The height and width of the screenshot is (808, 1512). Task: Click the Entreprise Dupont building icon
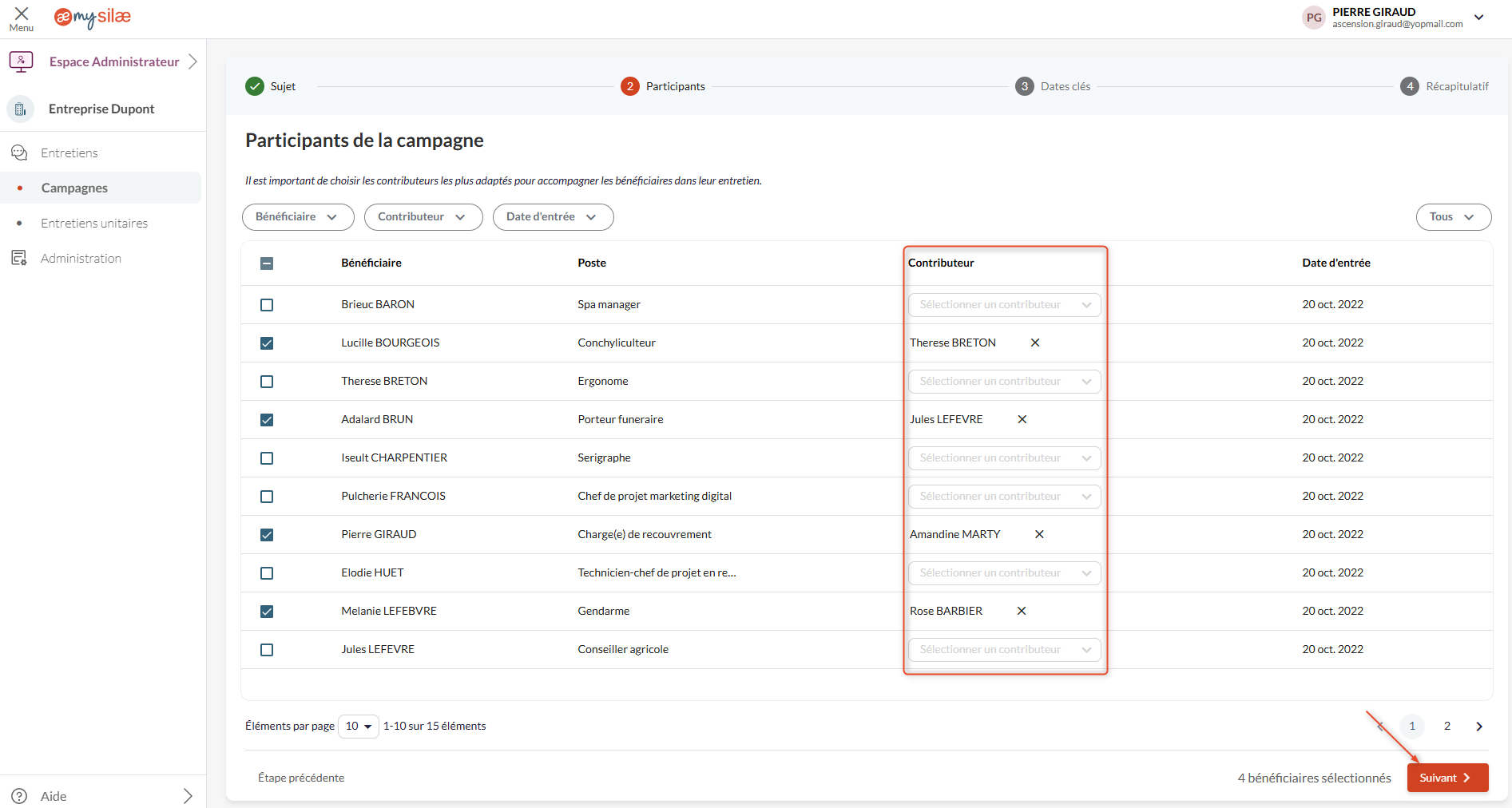pyautogui.click(x=21, y=109)
